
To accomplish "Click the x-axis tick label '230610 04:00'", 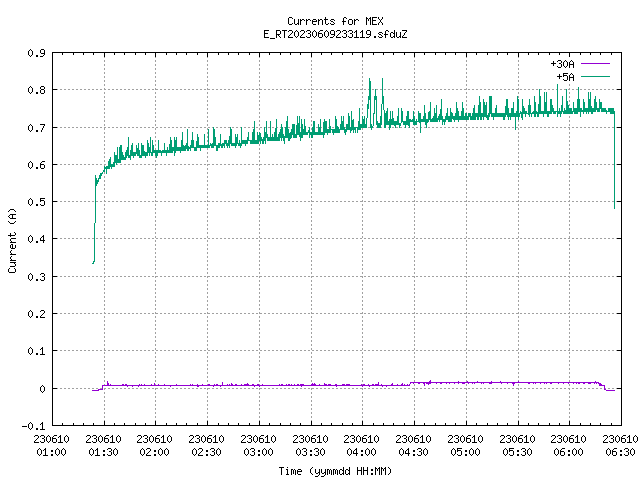I will coord(362,446).
